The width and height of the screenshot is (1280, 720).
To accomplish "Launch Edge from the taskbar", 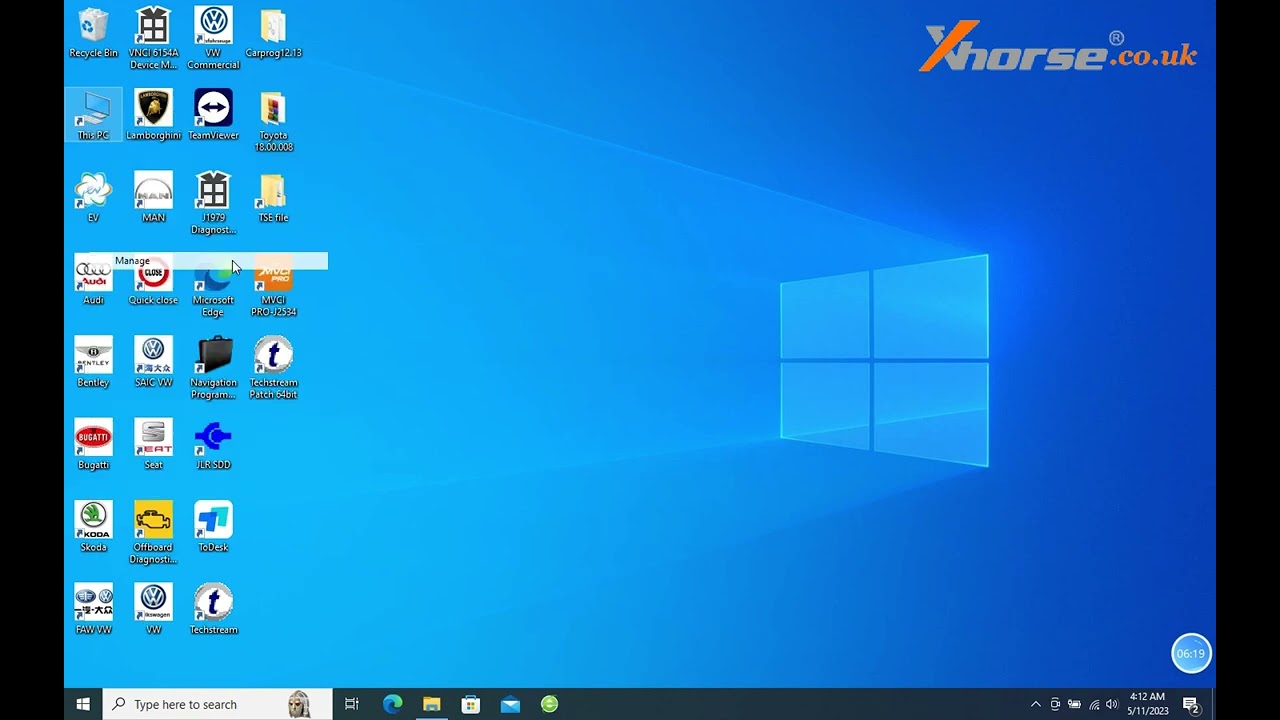I will tap(392, 704).
